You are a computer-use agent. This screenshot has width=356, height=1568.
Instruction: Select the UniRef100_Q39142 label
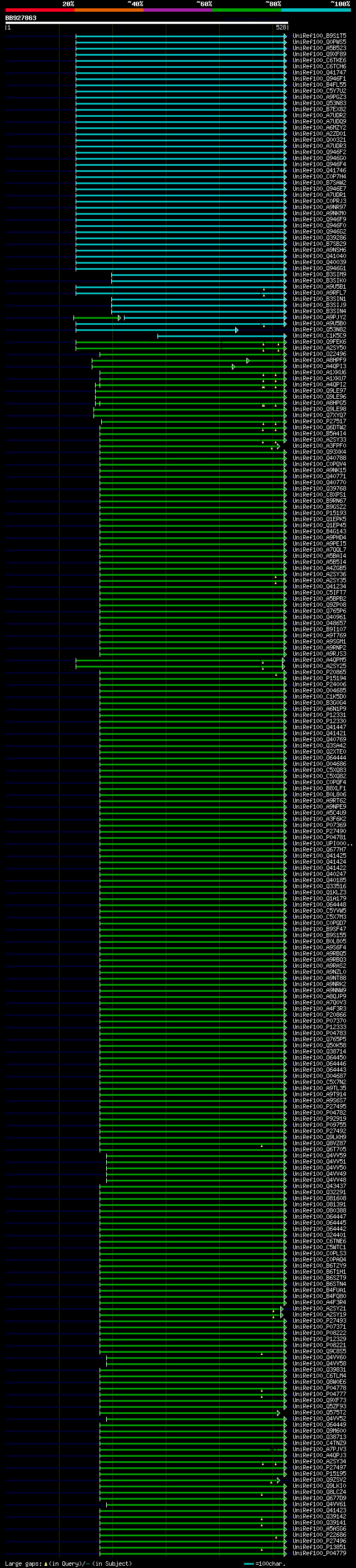319,1517
